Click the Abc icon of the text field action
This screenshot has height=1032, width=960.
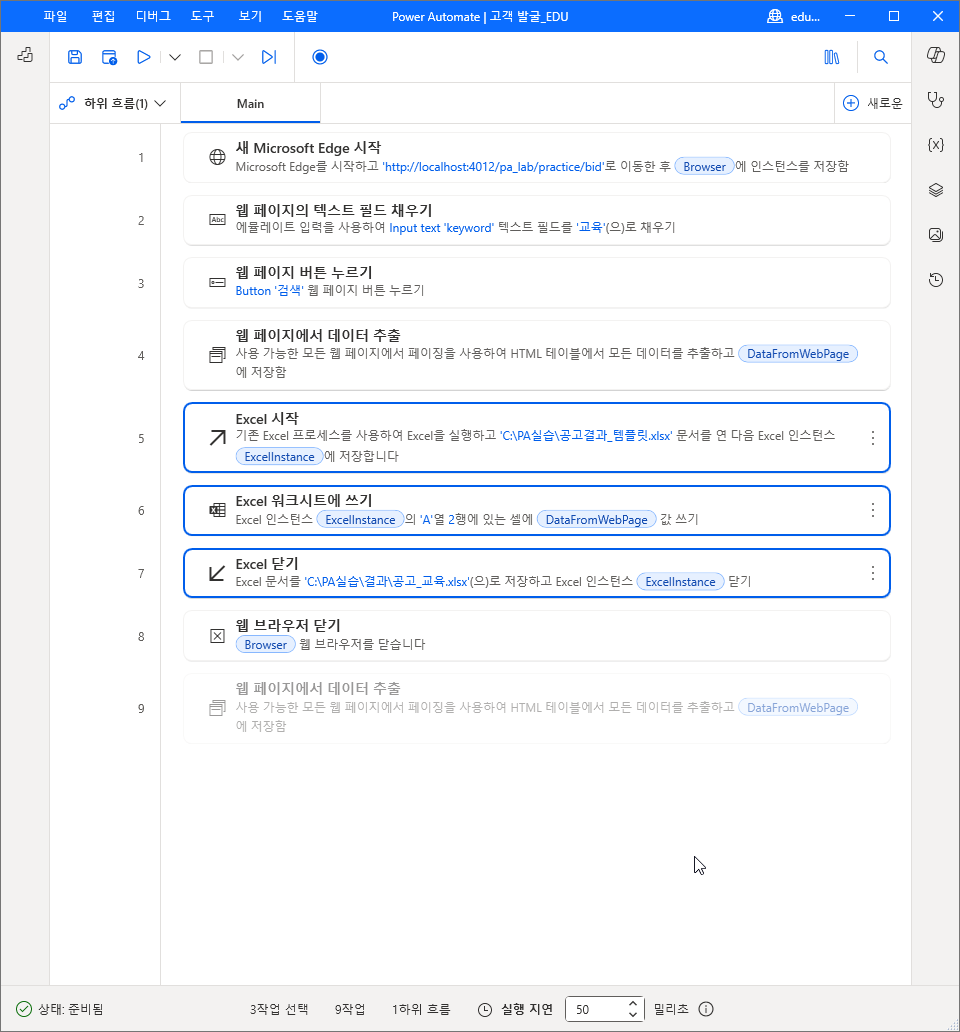point(217,220)
